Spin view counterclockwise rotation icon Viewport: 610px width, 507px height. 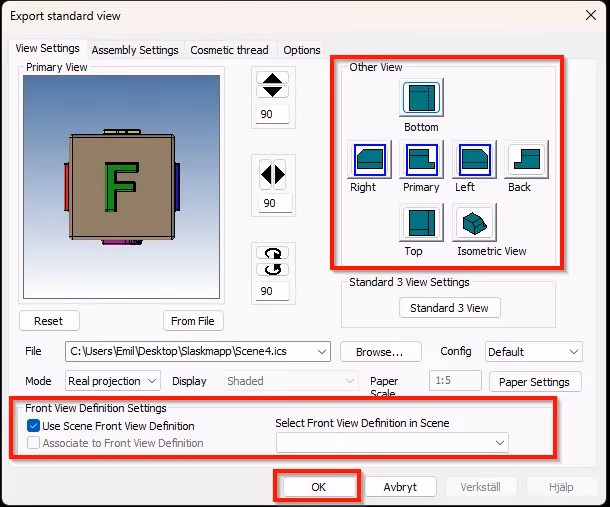(x=272, y=269)
